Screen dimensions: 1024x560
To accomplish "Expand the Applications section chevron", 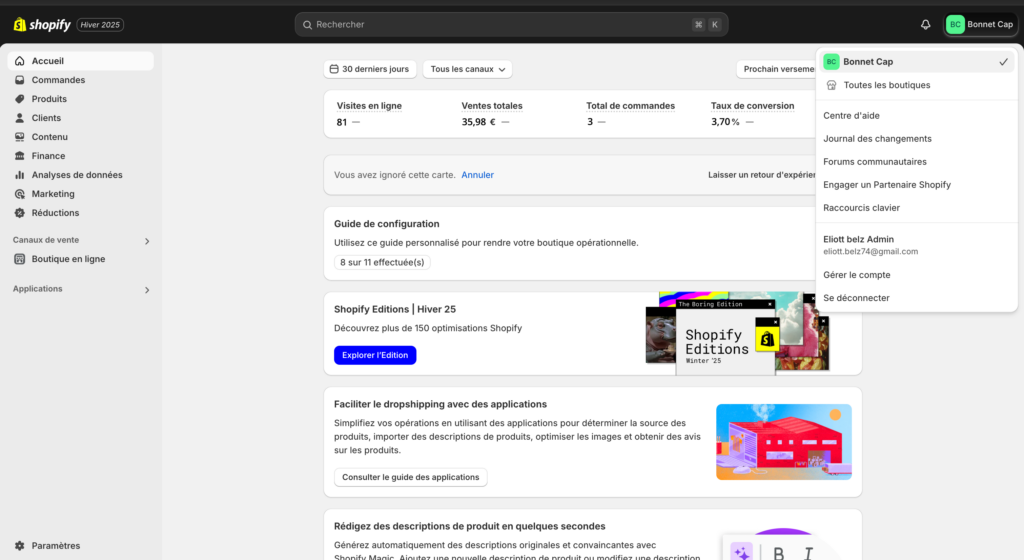I will 147,290.
